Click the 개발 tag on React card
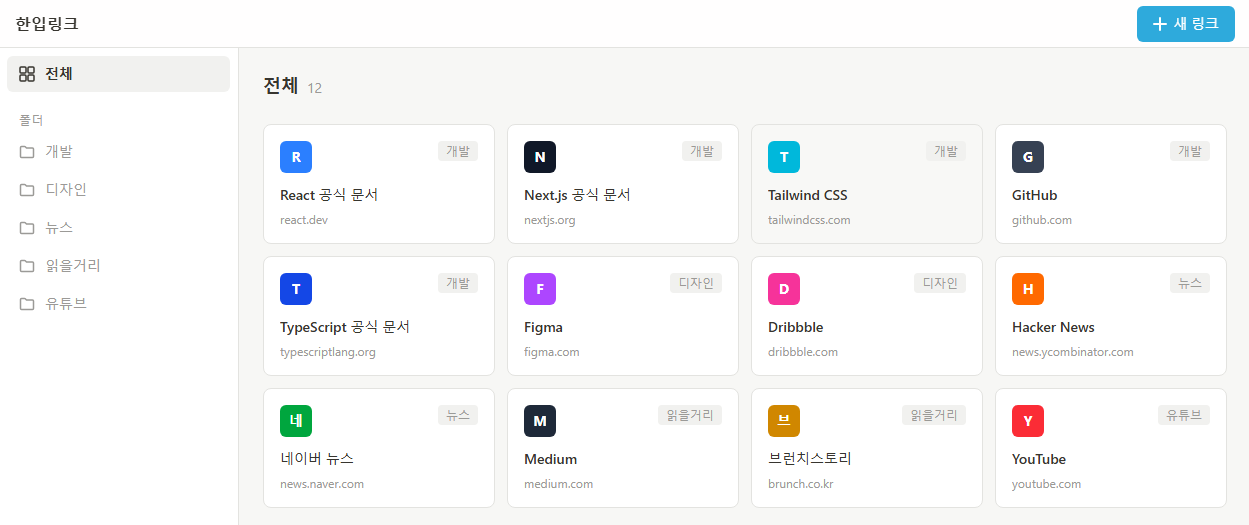Image resolution: width=1249 pixels, height=525 pixels. coord(458,151)
